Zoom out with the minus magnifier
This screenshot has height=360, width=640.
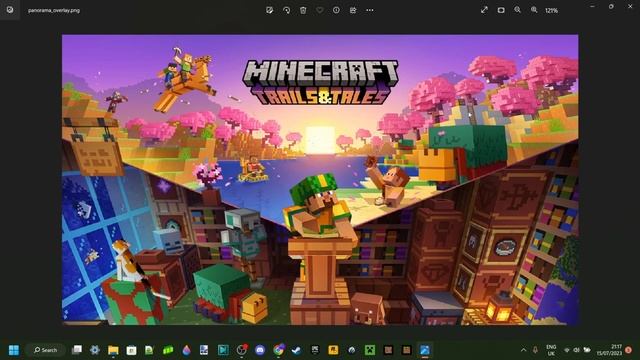[518, 10]
